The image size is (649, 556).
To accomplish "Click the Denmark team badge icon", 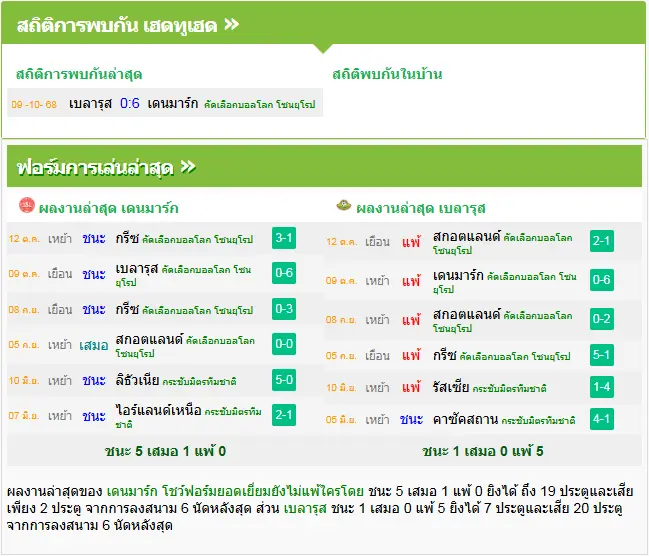I will 27,205.
